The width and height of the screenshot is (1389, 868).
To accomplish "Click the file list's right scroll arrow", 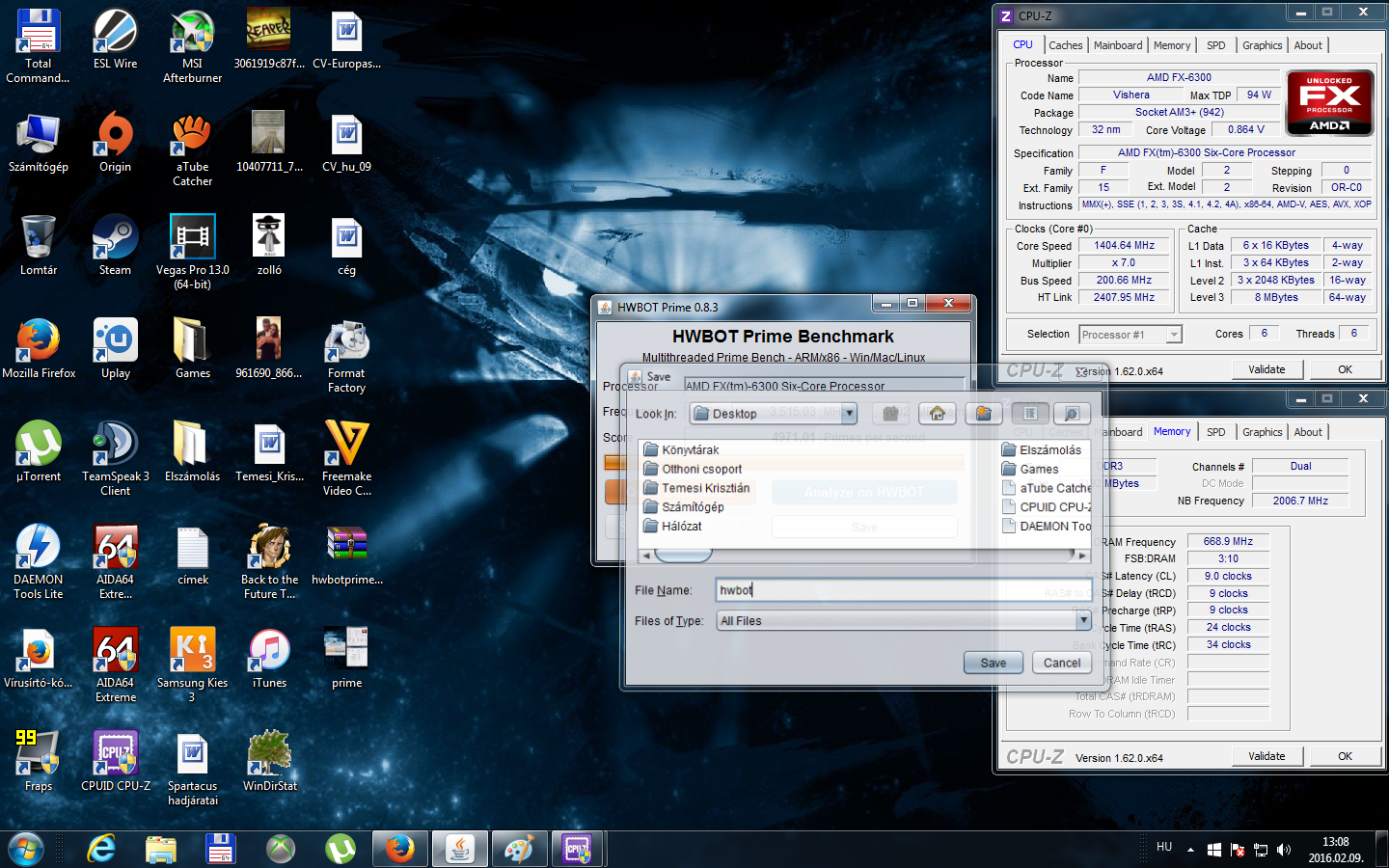I will pos(1082,556).
